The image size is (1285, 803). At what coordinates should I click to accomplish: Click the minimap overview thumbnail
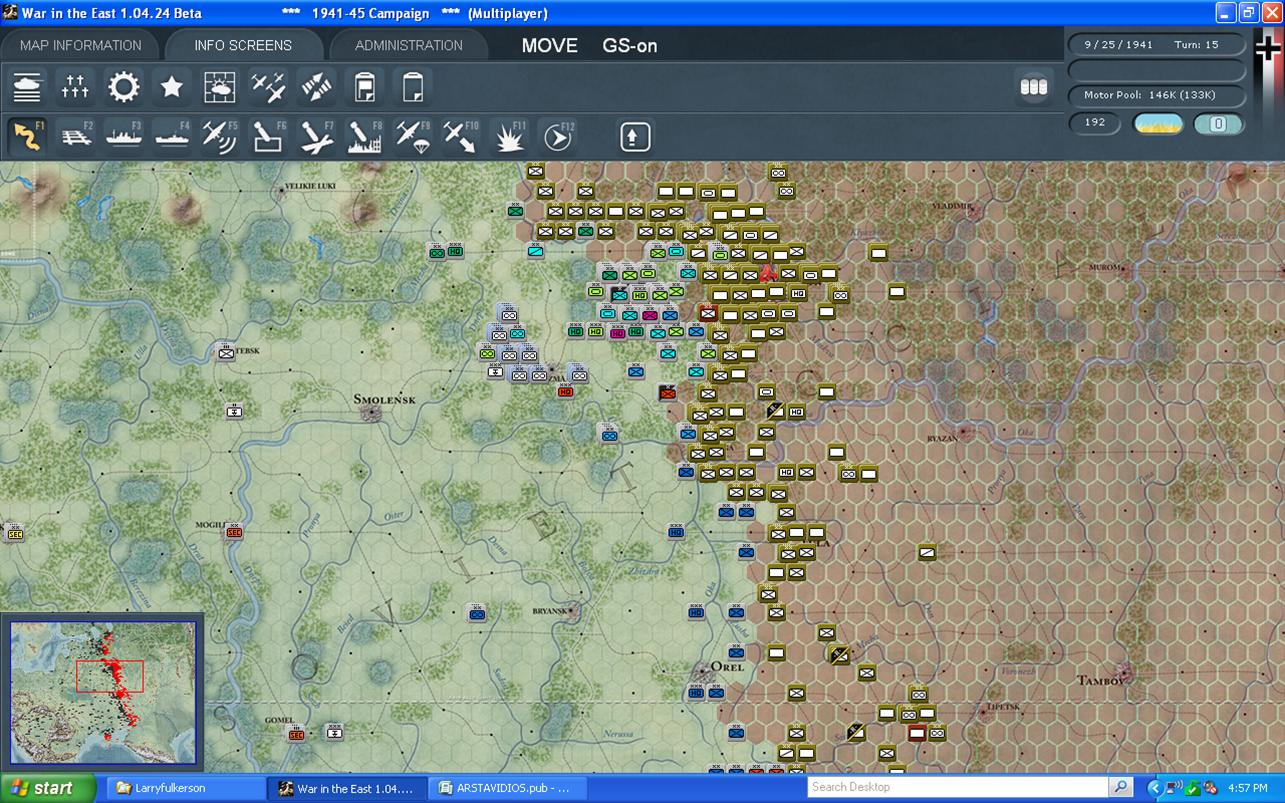(103, 692)
